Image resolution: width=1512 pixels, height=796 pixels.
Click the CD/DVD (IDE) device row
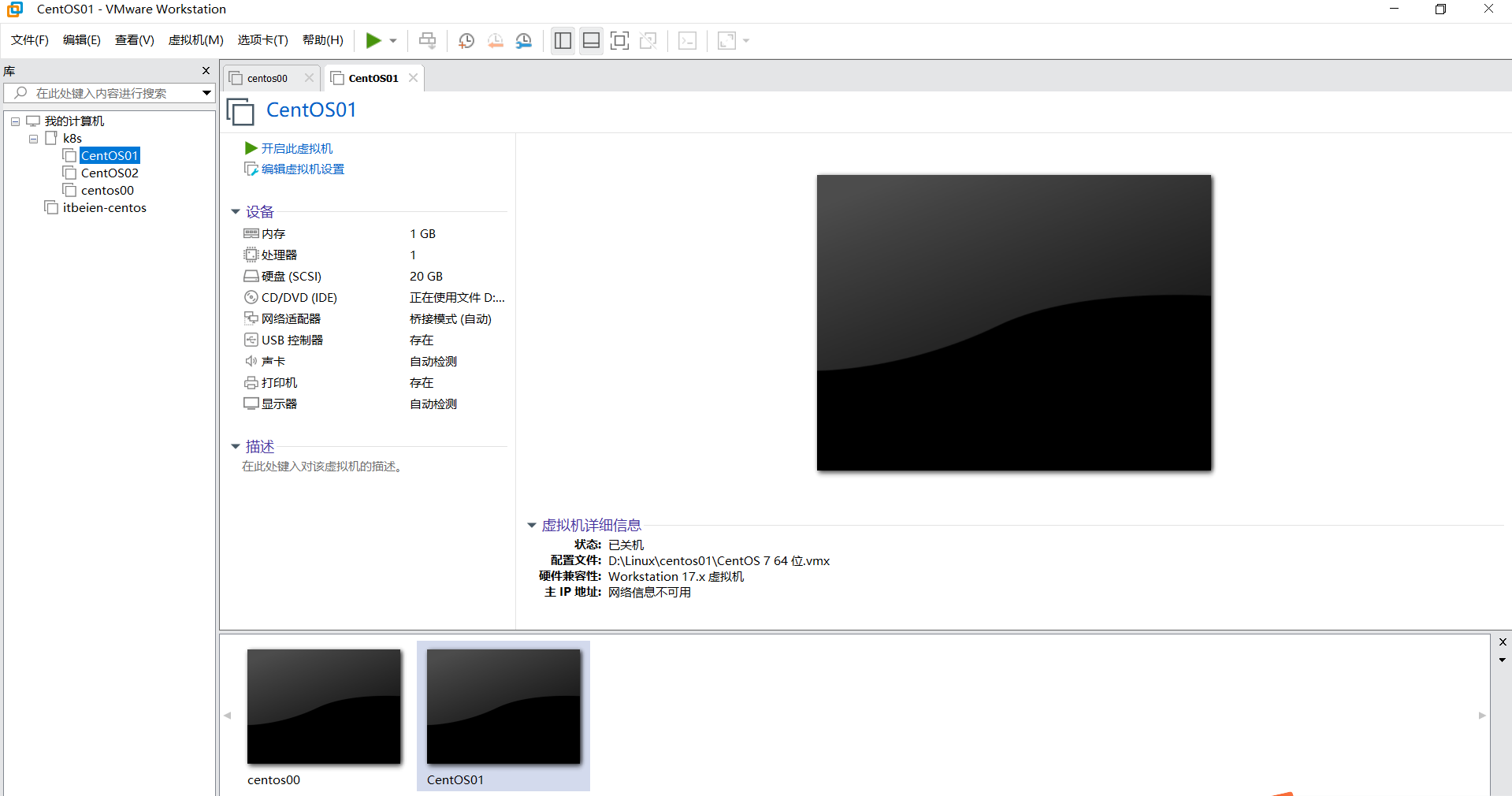click(374, 297)
